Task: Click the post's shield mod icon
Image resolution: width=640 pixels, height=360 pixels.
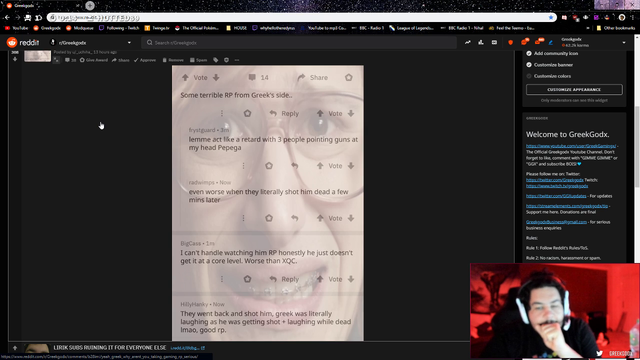Action: (x=227, y=60)
